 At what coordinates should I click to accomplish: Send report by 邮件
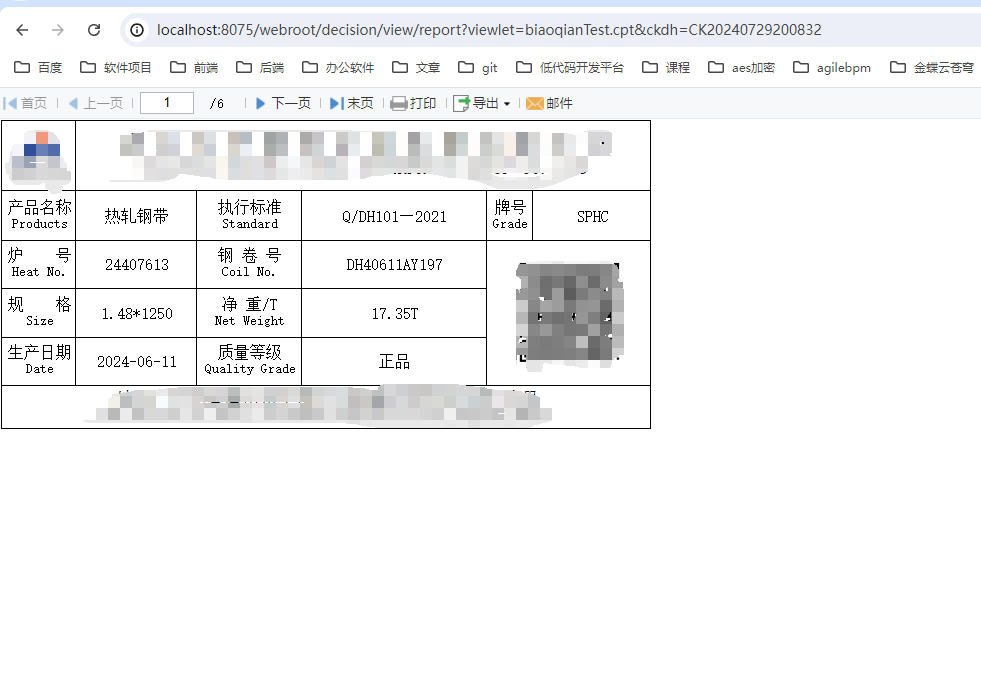[x=549, y=103]
